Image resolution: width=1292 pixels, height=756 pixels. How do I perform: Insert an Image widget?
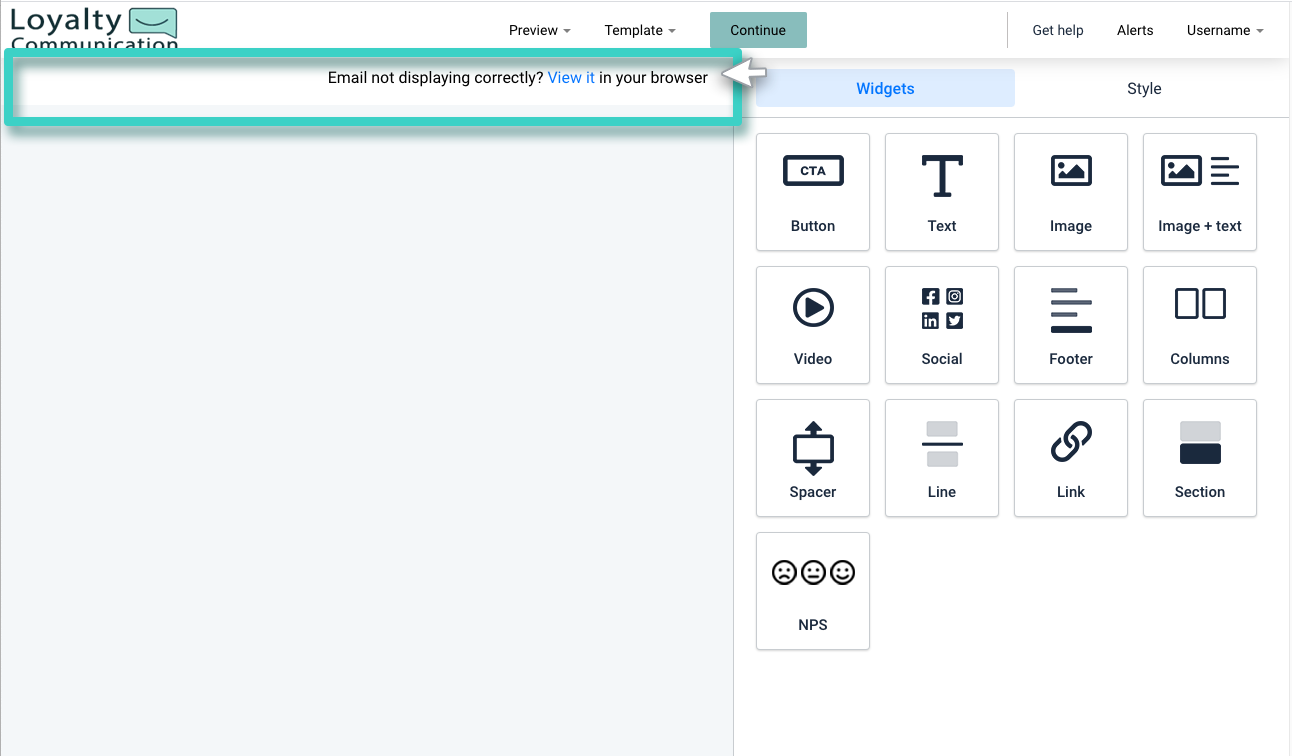pos(1070,192)
